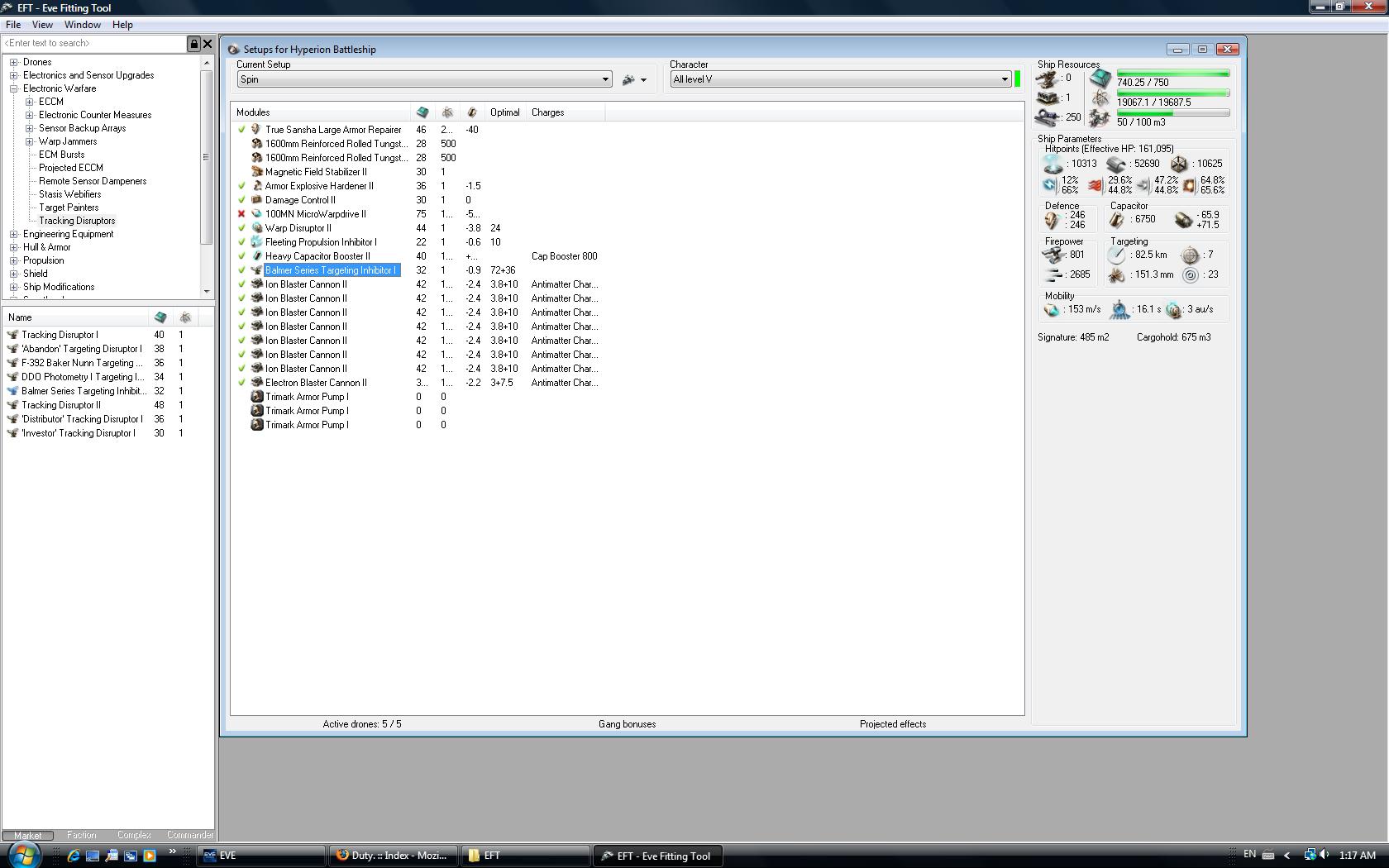Toggle the Armor Explosive Hardener II active state
The height and width of the screenshot is (868, 1389).
tap(241, 186)
